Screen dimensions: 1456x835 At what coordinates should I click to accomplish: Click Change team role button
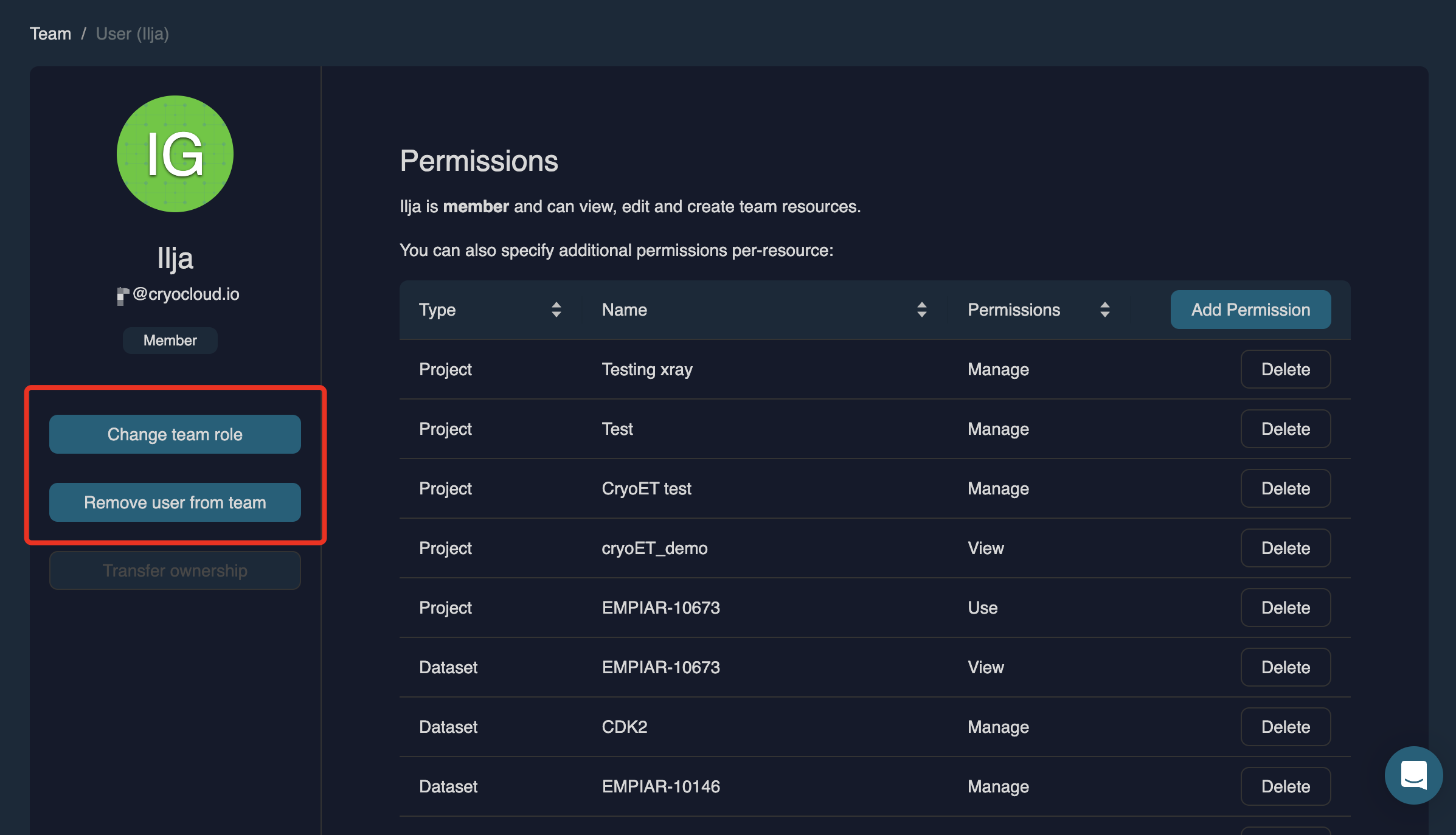[x=175, y=434]
